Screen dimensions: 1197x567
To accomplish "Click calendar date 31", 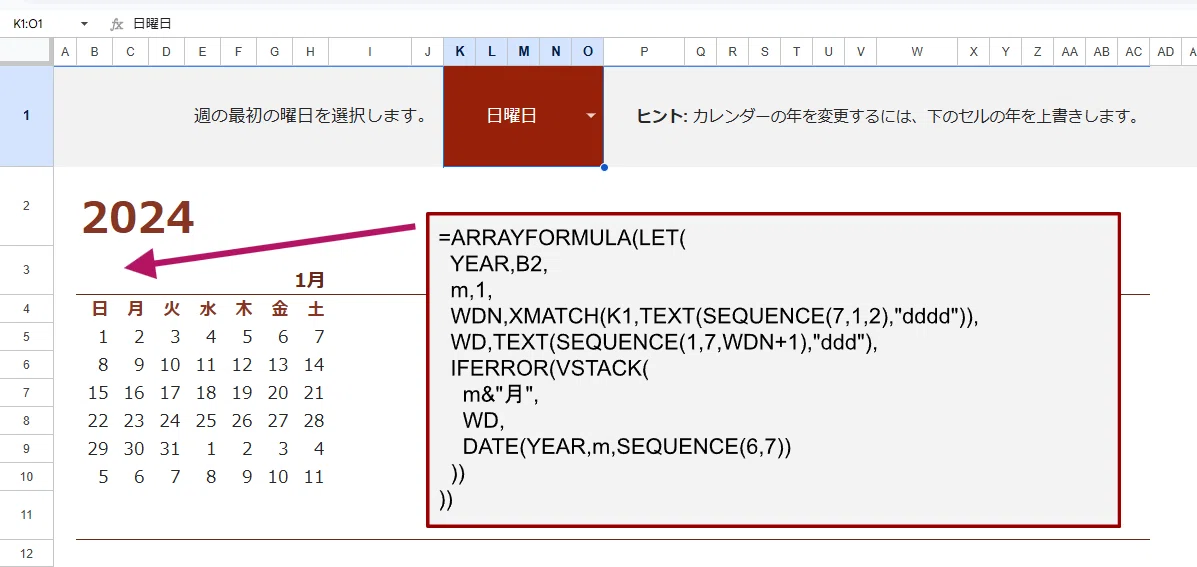I will click(170, 449).
